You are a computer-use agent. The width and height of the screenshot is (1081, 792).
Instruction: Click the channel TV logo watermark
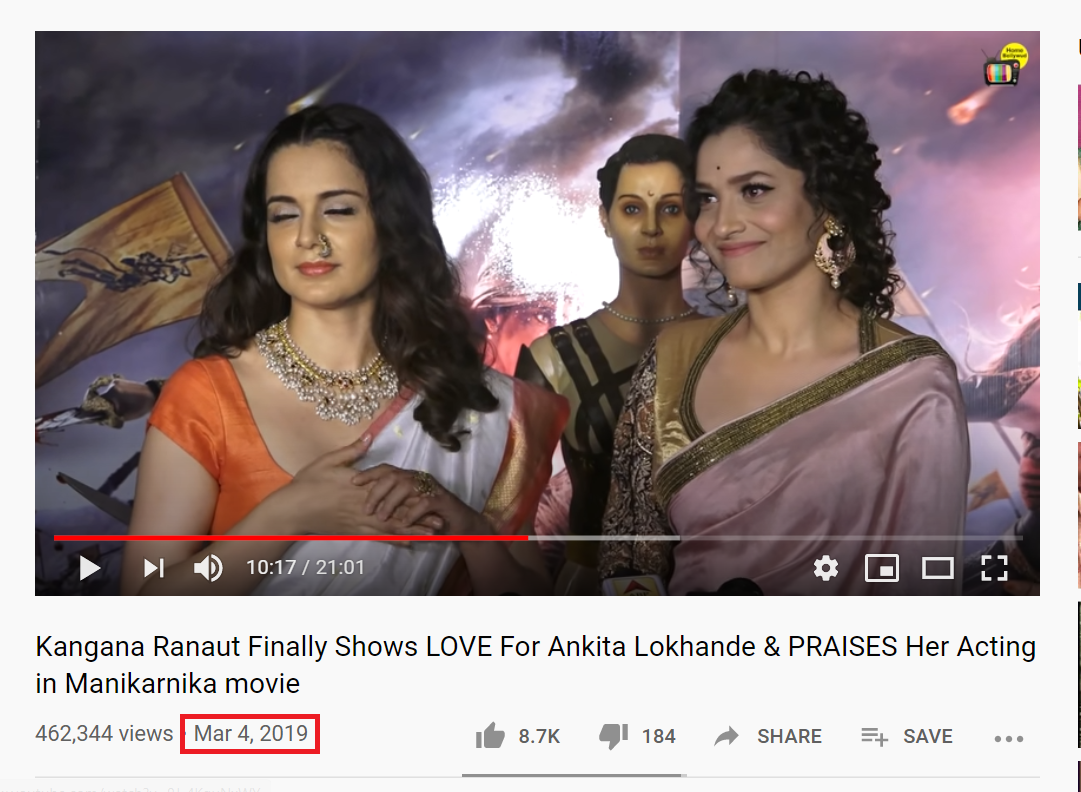(x=1006, y=66)
